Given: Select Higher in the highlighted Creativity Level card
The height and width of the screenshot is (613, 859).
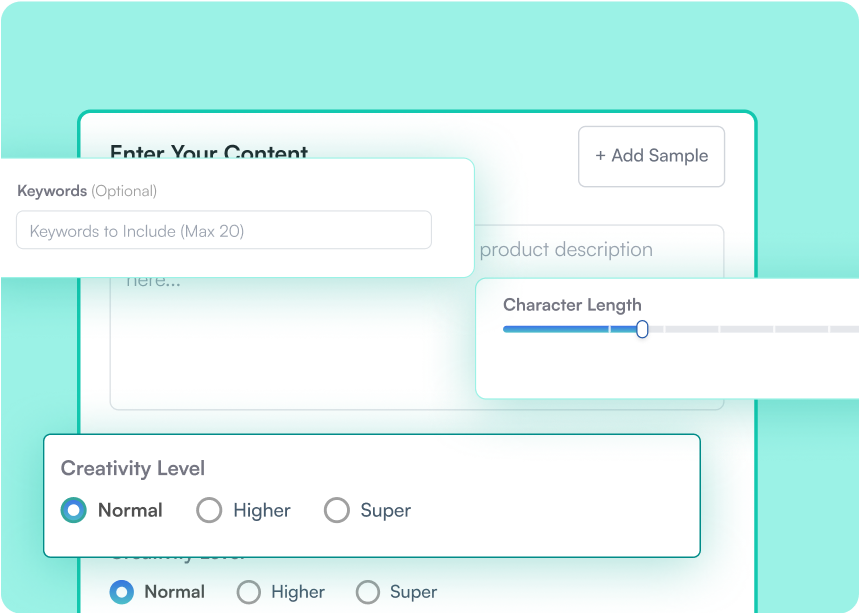Looking at the screenshot, I should click(x=209, y=510).
